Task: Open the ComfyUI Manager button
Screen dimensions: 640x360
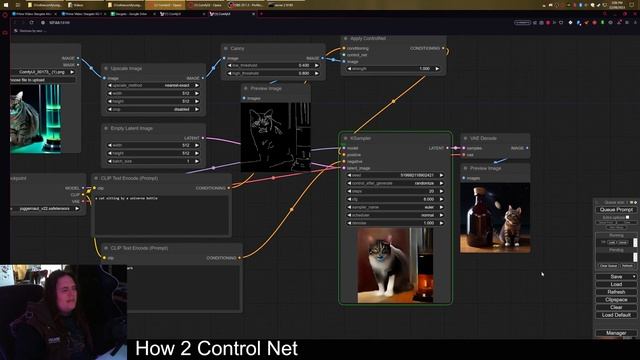Action: [x=616, y=333]
